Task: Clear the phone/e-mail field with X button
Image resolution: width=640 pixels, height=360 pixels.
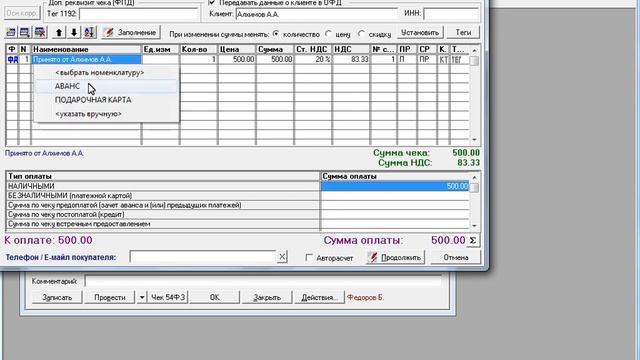Action: click(x=282, y=257)
